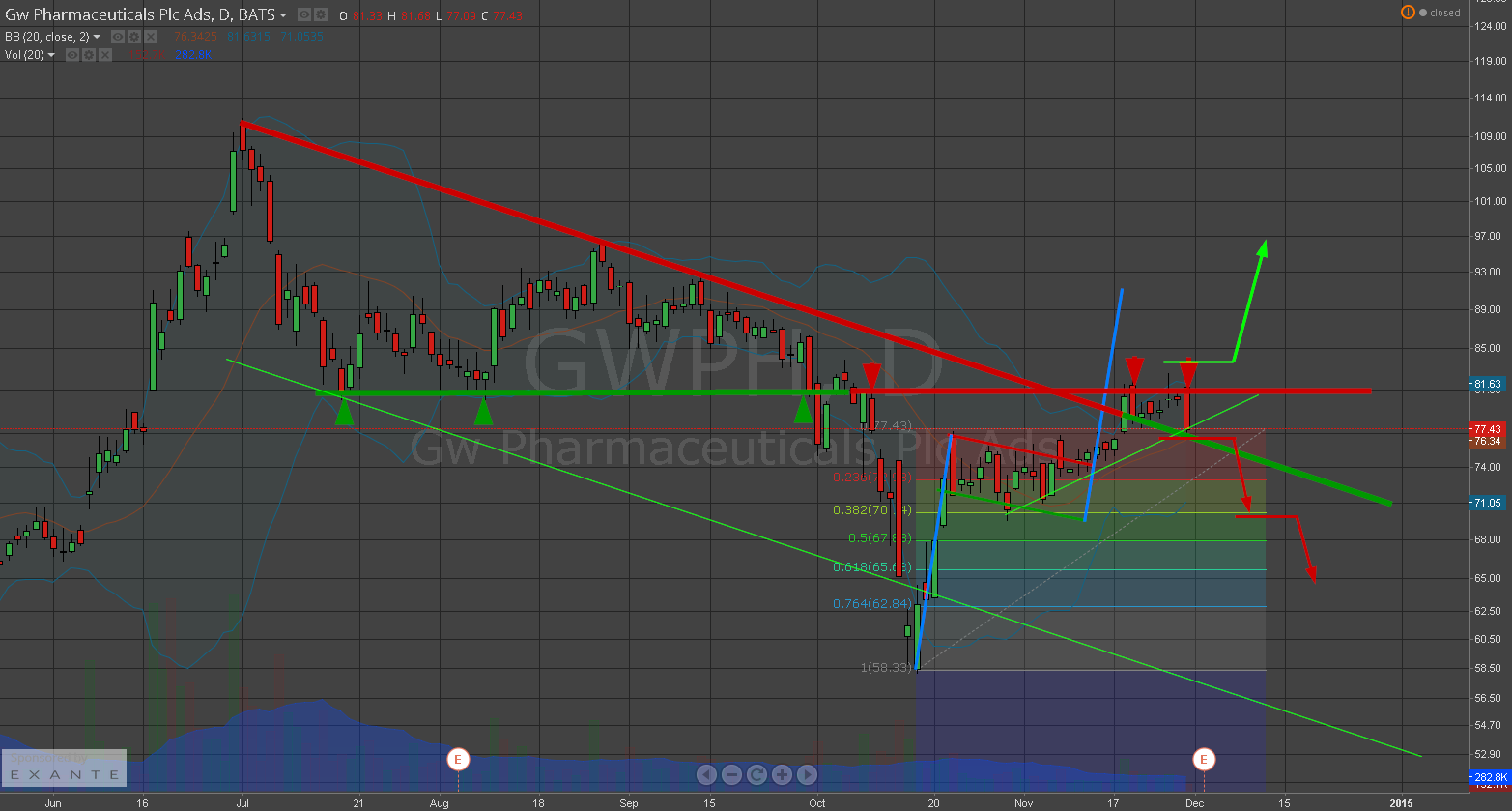Click the Fibonacci 0.382 level label
The height and width of the screenshot is (811, 1512).
pos(872,509)
